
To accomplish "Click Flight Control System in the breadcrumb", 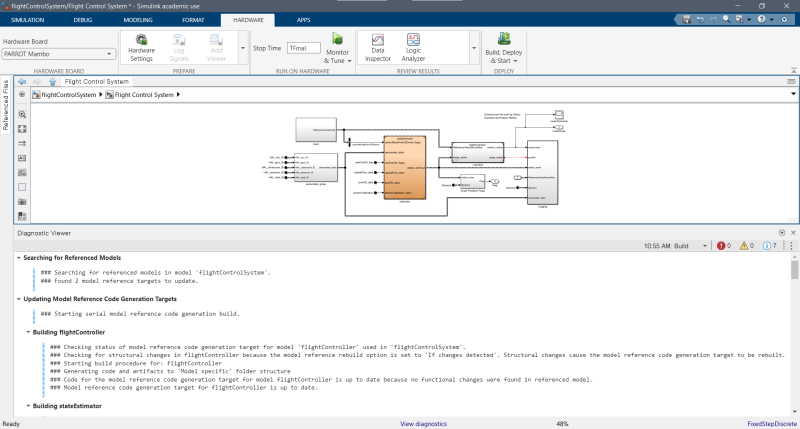I will (144, 95).
